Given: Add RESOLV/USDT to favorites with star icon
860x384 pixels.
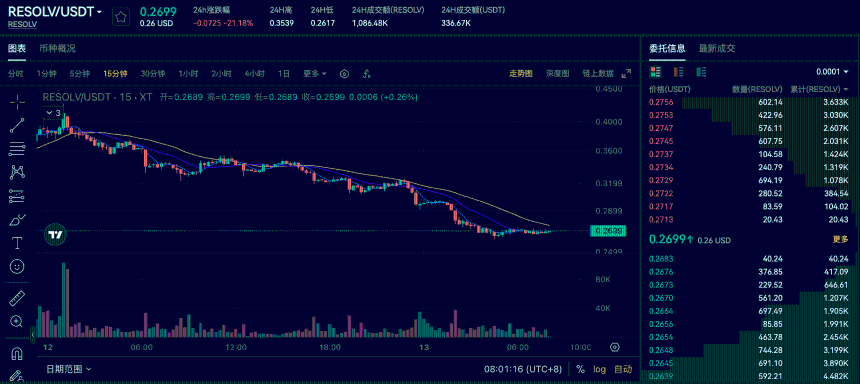Looking at the screenshot, I should [121, 16].
